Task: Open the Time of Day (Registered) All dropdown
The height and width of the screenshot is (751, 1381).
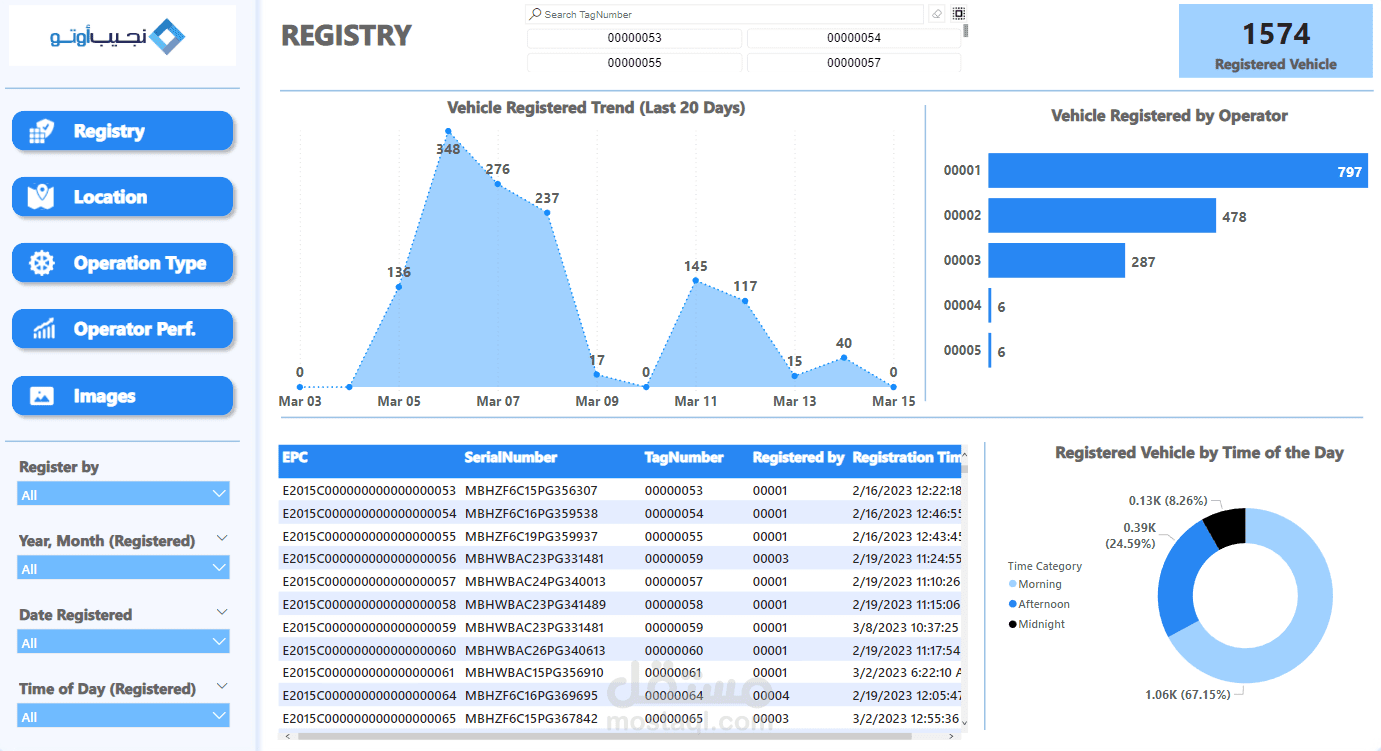Action: [x=123, y=716]
